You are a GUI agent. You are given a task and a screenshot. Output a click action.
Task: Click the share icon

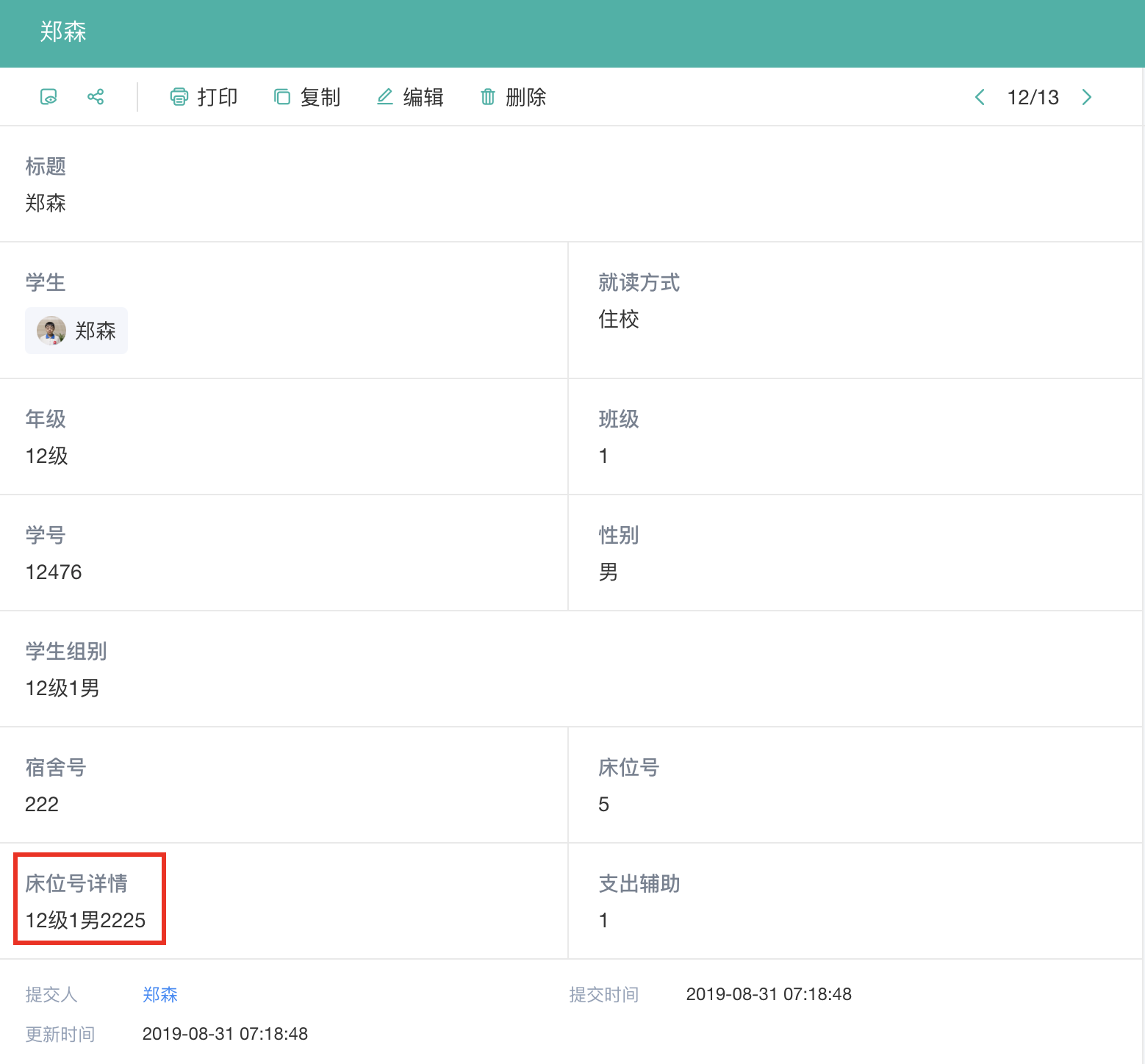(x=96, y=97)
